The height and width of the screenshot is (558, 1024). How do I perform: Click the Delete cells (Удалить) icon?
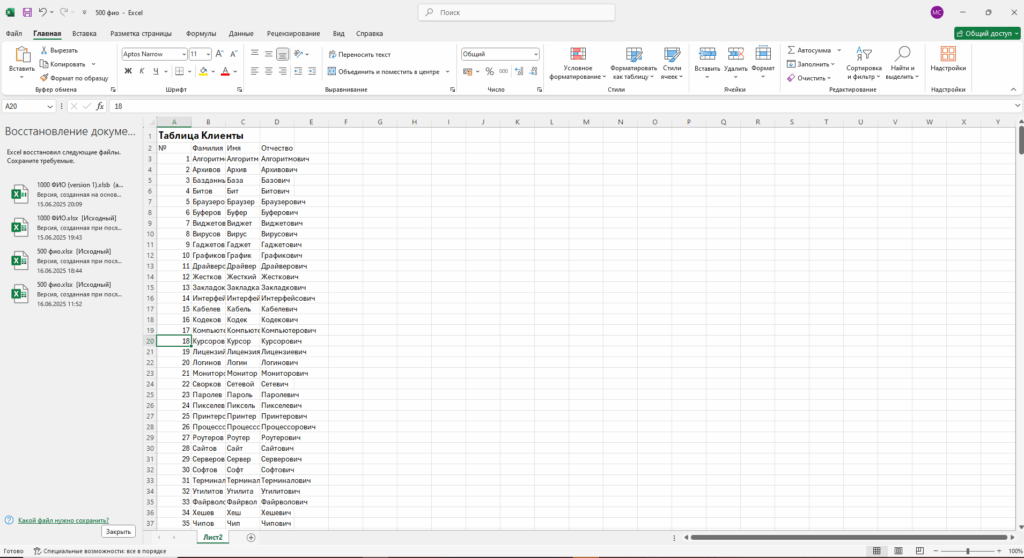pyautogui.click(x=735, y=54)
